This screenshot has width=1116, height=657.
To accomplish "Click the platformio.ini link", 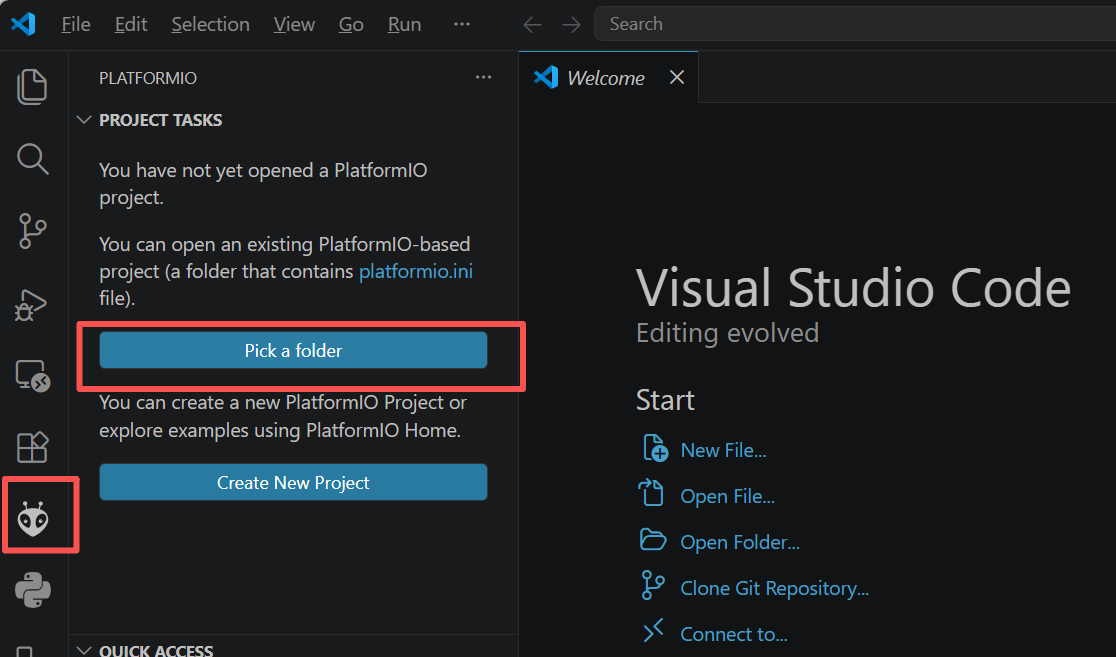I will (x=415, y=271).
